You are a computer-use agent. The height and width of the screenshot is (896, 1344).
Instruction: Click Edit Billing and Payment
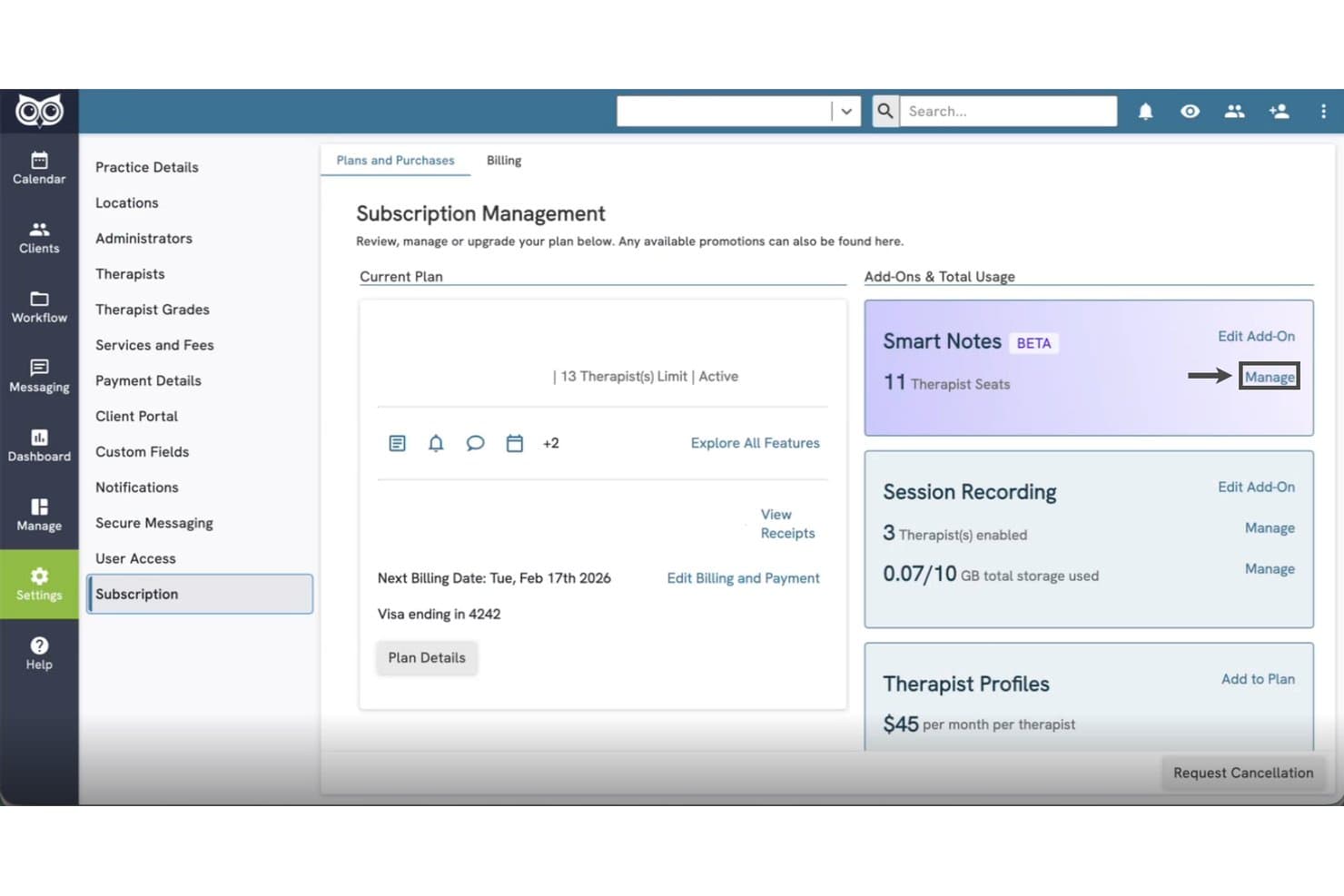click(743, 578)
